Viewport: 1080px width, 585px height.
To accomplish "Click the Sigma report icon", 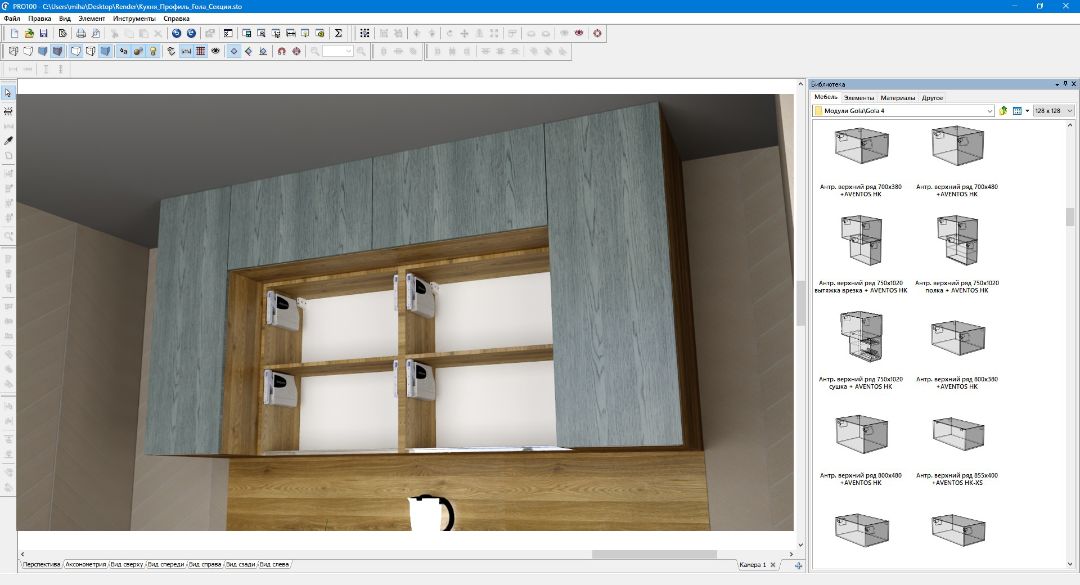I will (x=338, y=33).
